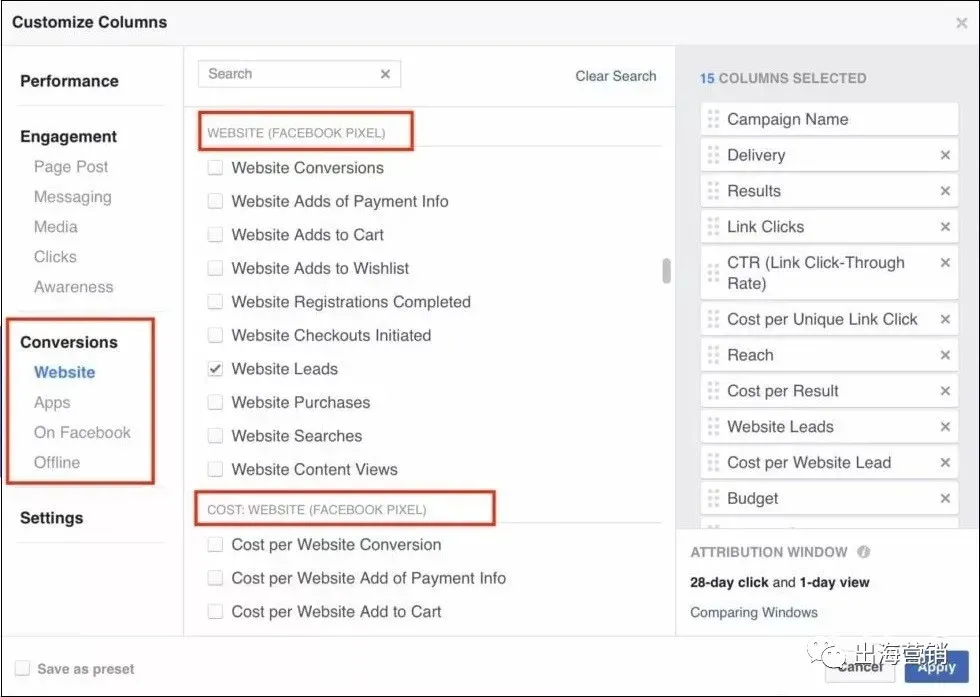Remove the Cost per Website Lead column
Viewport: 980px width, 697px height.
[x=945, y=463]
